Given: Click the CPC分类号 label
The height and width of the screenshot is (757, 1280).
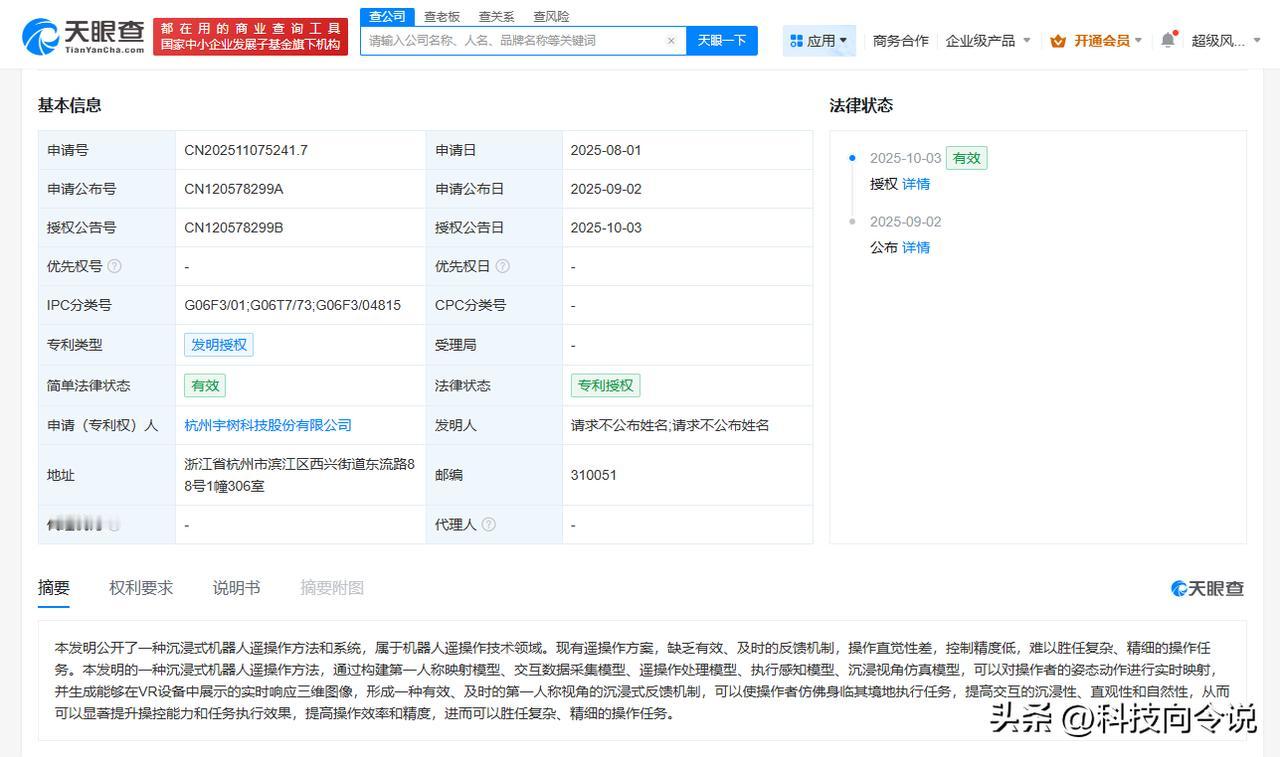Looking at the screenshot, I should [x=470, y=305].
